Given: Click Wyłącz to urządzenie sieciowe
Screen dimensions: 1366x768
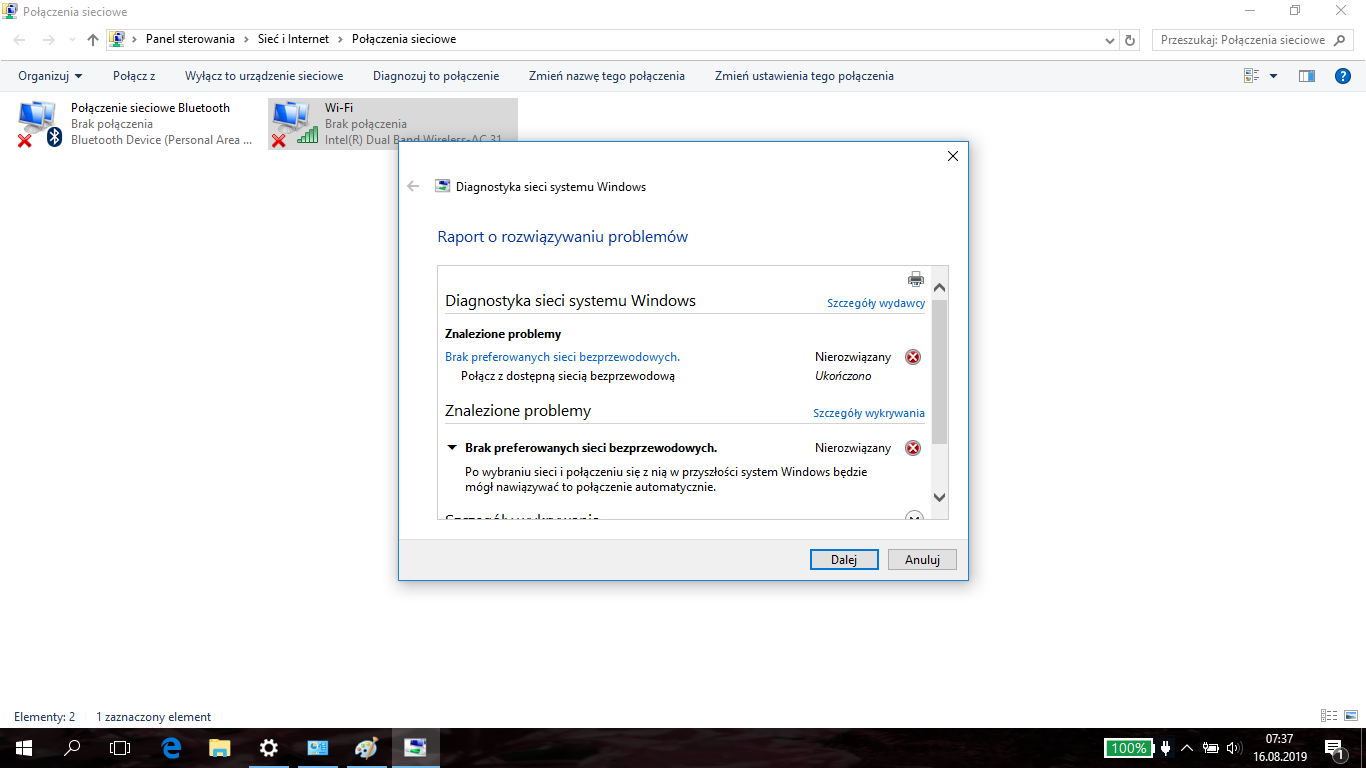Looking at the screenshot, I should pos(264,76).
